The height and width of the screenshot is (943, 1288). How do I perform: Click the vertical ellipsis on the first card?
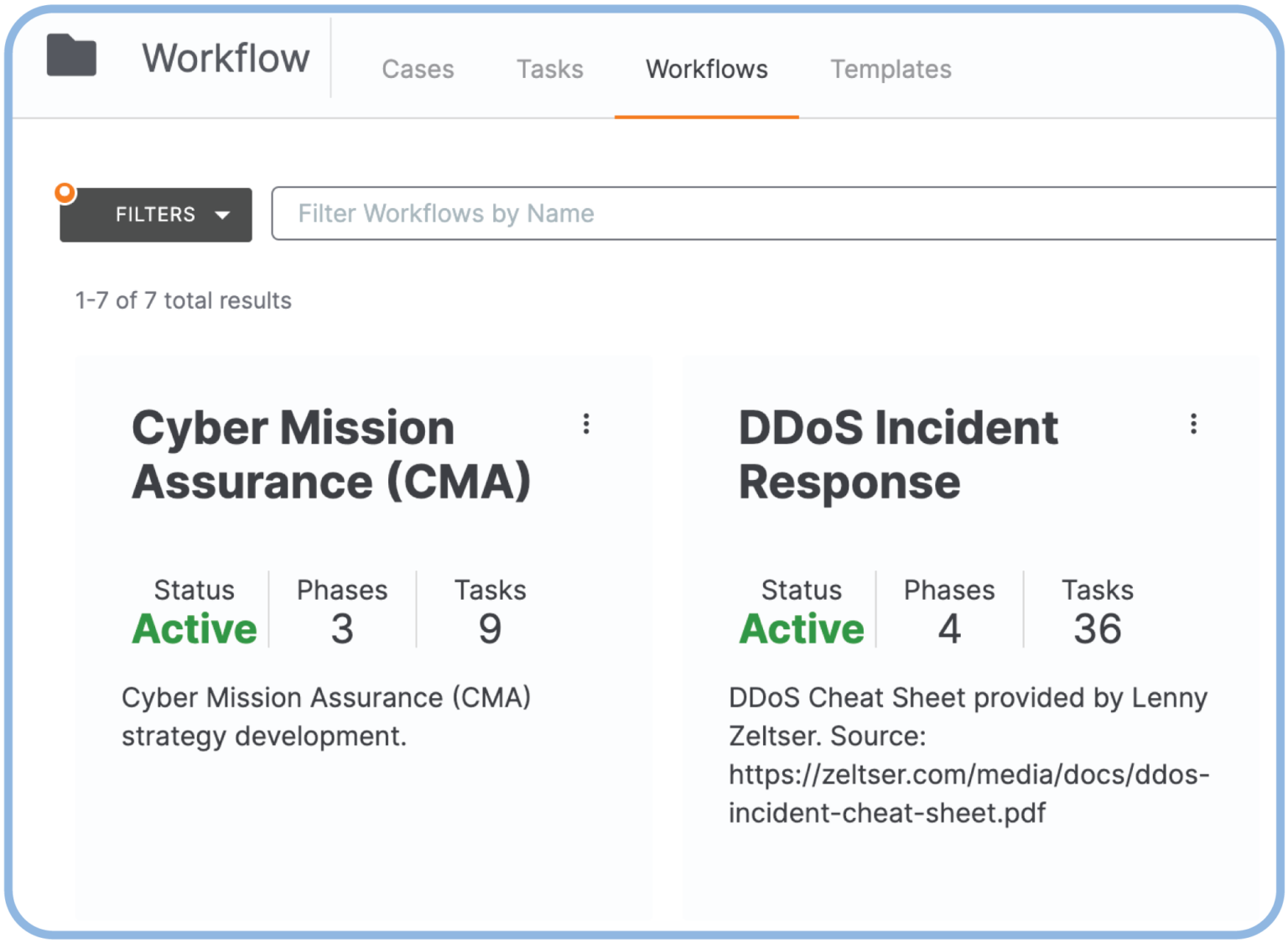pos(587,425)
